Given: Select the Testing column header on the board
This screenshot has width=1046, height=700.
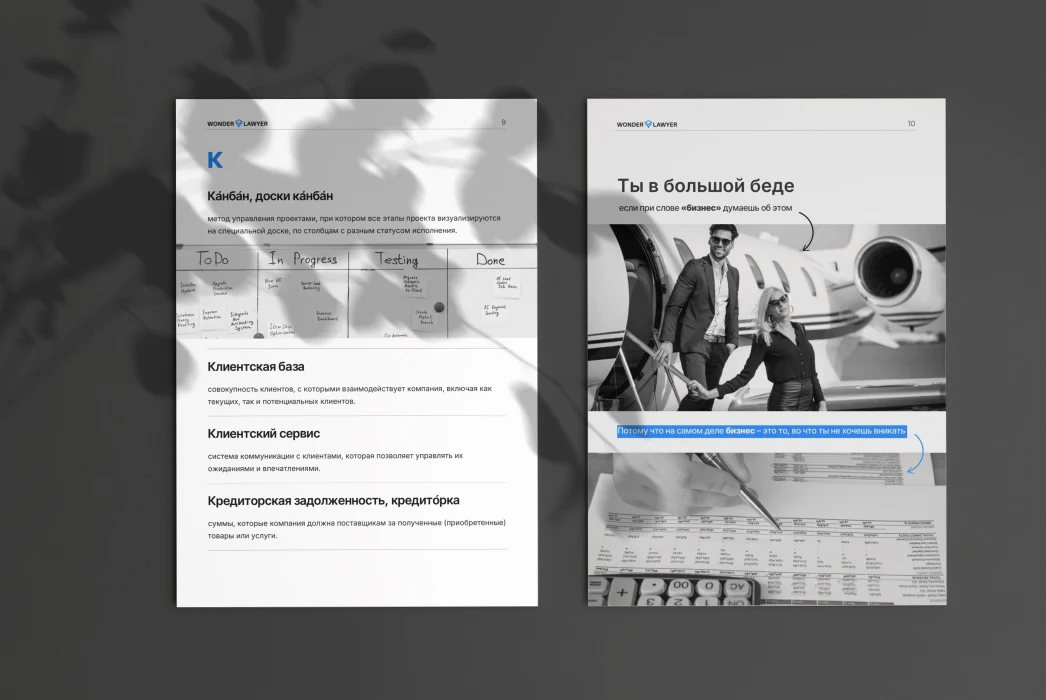Looking at the screenshot, I should (x=396, y=259).
